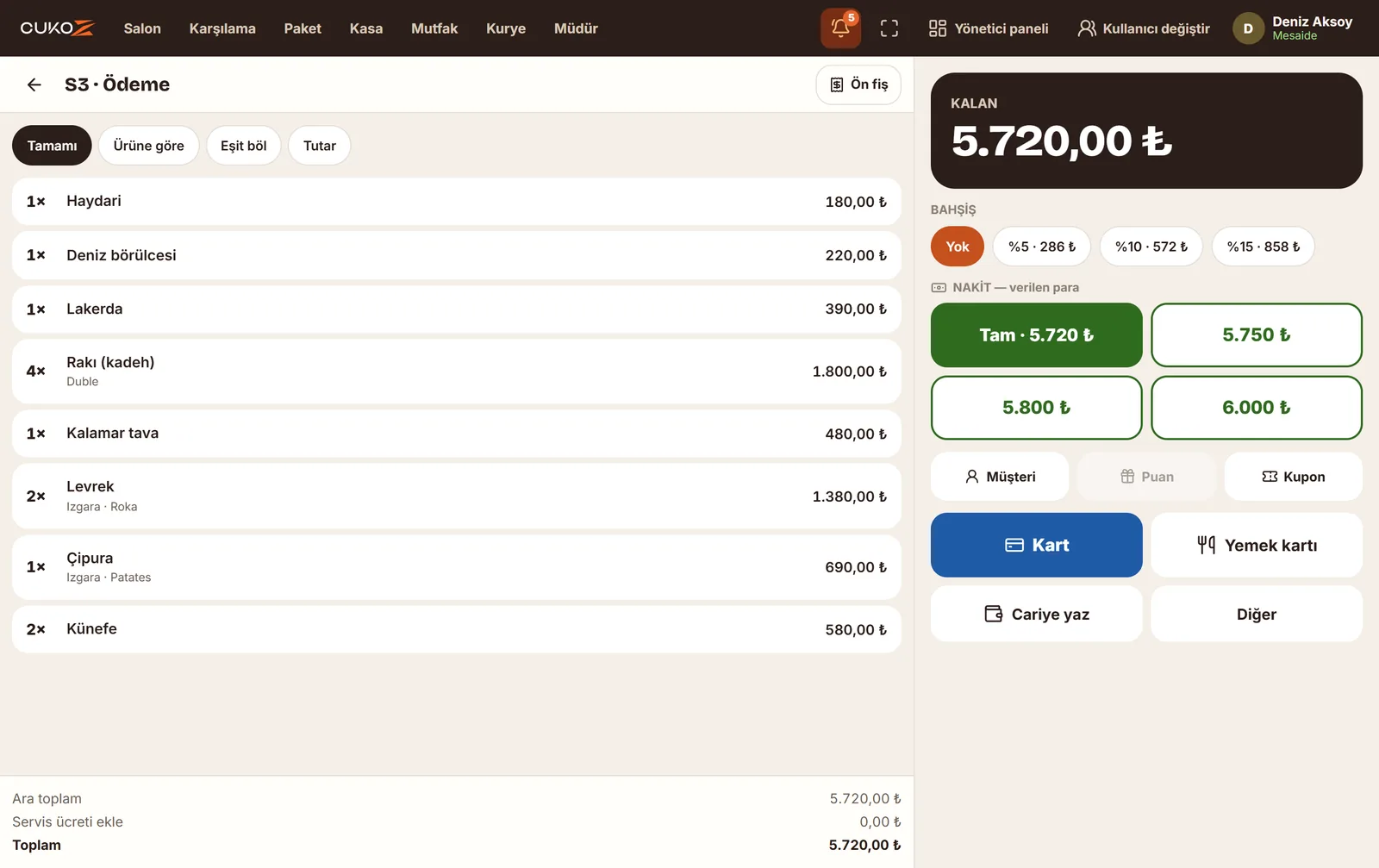This screenshot has height=868, width=1379.
Task: Print the Ön fiş receipt
Action: (x=858, y=84)
